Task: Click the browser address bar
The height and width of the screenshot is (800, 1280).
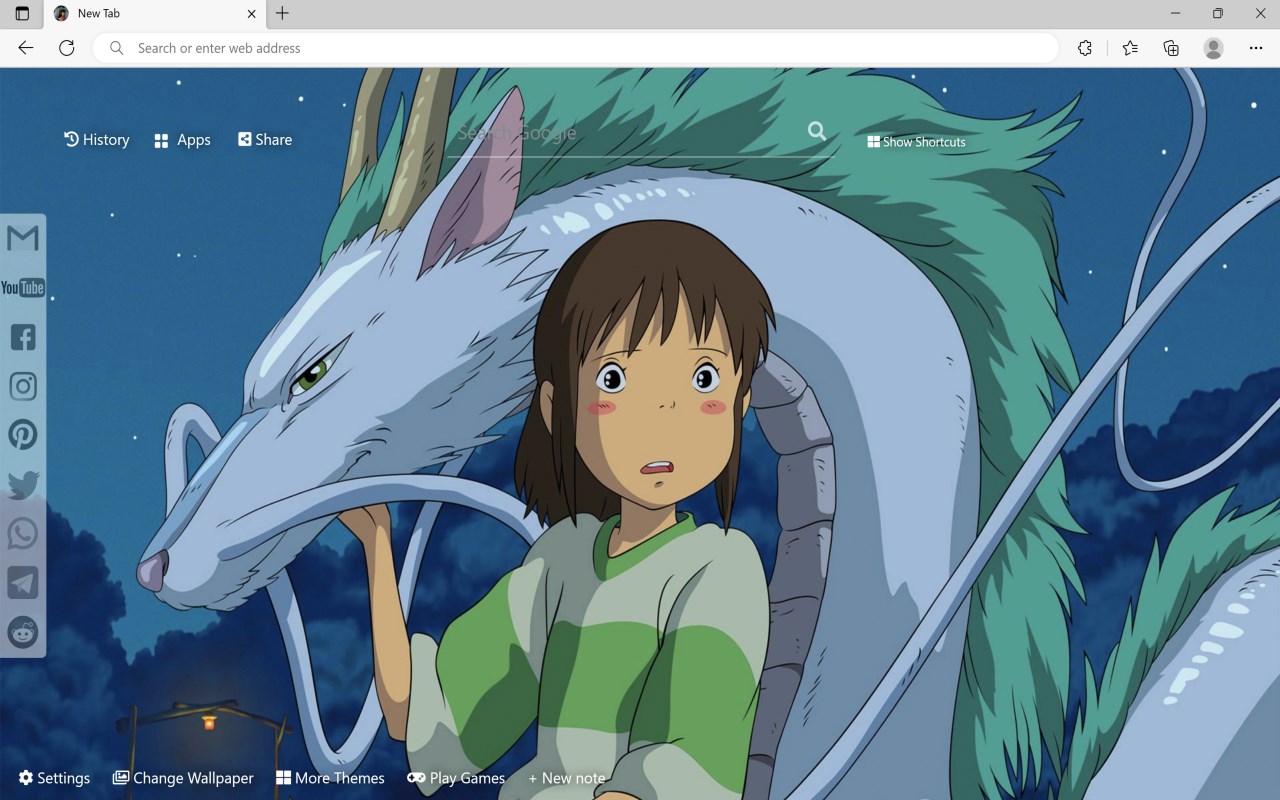Action: [575, 48]
